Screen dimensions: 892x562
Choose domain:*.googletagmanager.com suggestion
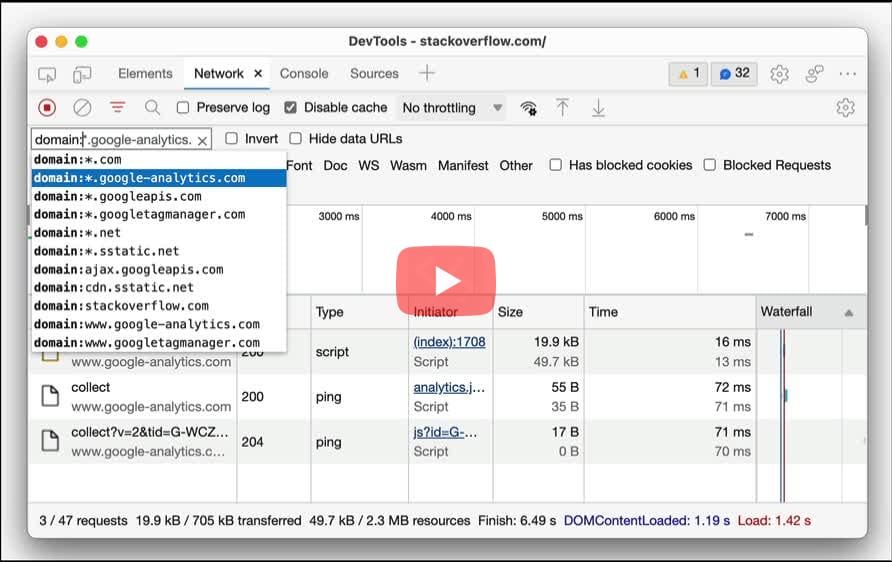click(159, 214)
